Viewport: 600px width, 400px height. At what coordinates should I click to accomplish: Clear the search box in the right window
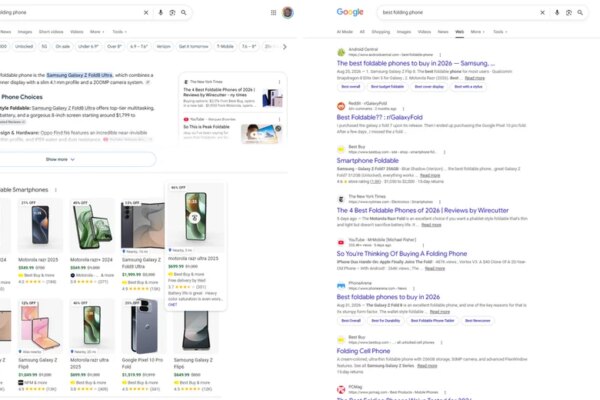coord(542,13)
